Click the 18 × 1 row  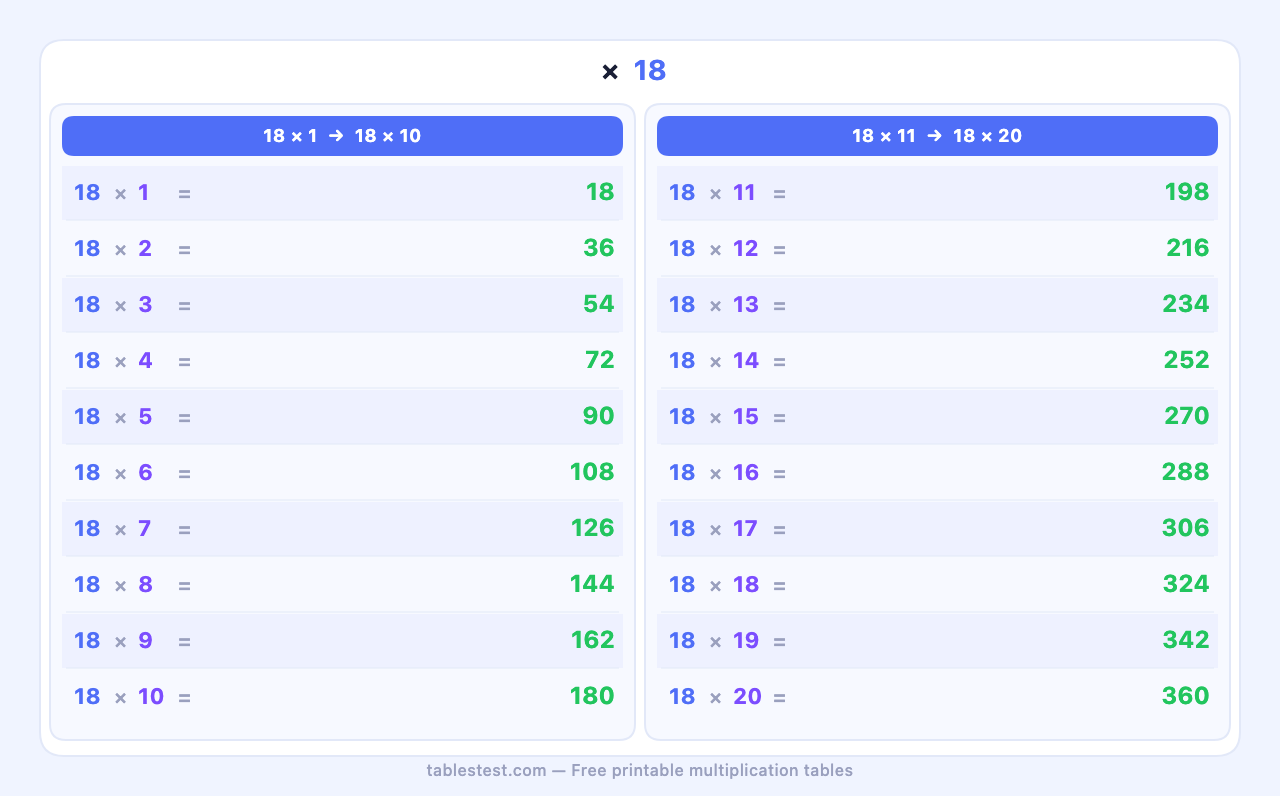(342, 193)
